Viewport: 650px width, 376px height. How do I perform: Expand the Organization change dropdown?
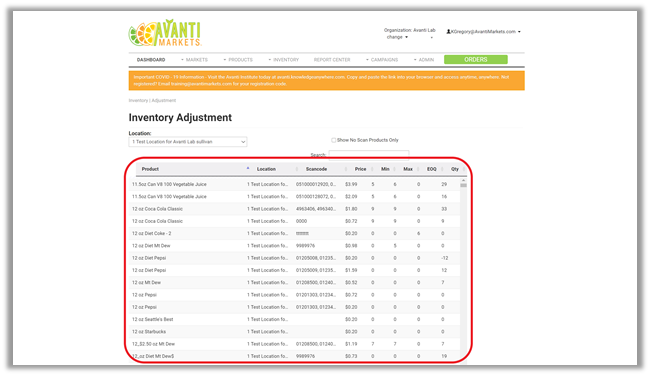[397, 37]
